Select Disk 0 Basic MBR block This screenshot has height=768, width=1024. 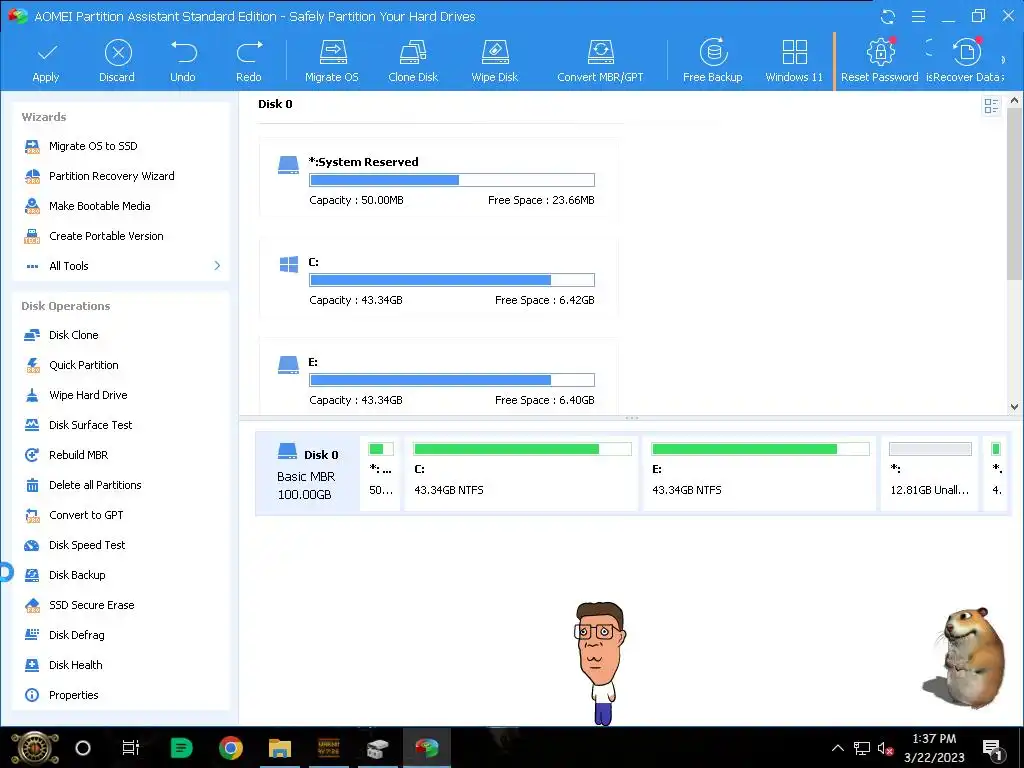click(306, 474)
